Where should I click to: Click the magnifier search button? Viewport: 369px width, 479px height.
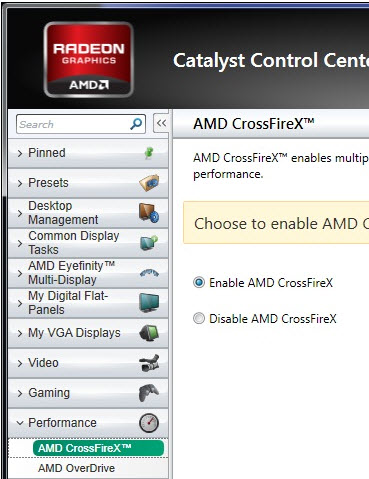[136, 124]
